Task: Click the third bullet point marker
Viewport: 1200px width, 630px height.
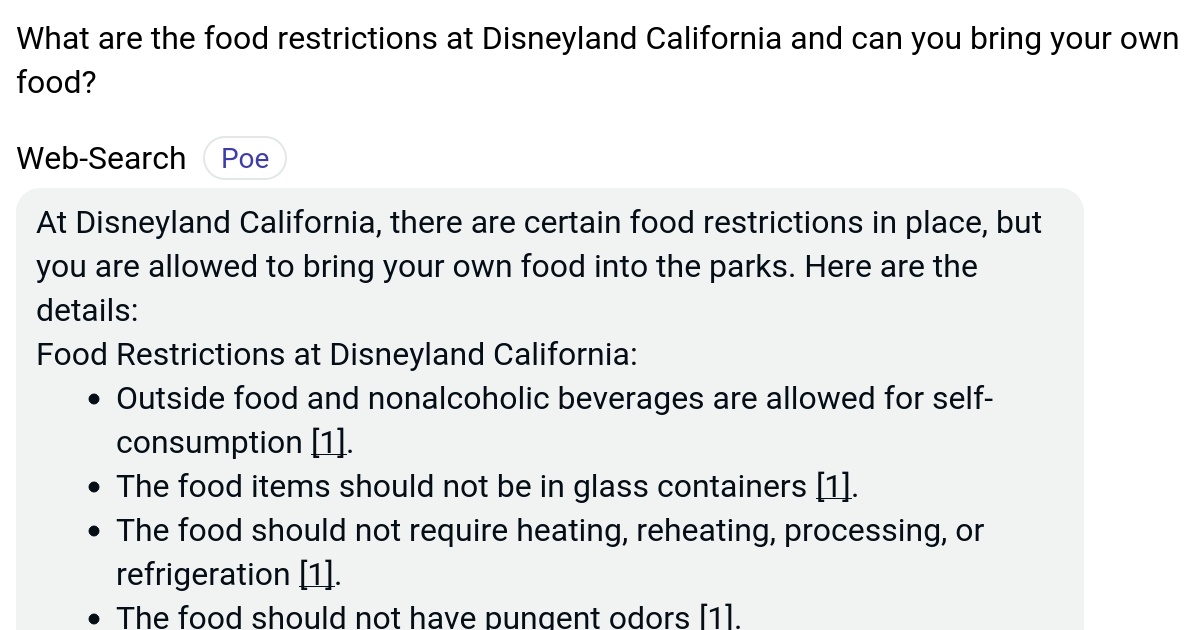Action: [x=94, y=530]
